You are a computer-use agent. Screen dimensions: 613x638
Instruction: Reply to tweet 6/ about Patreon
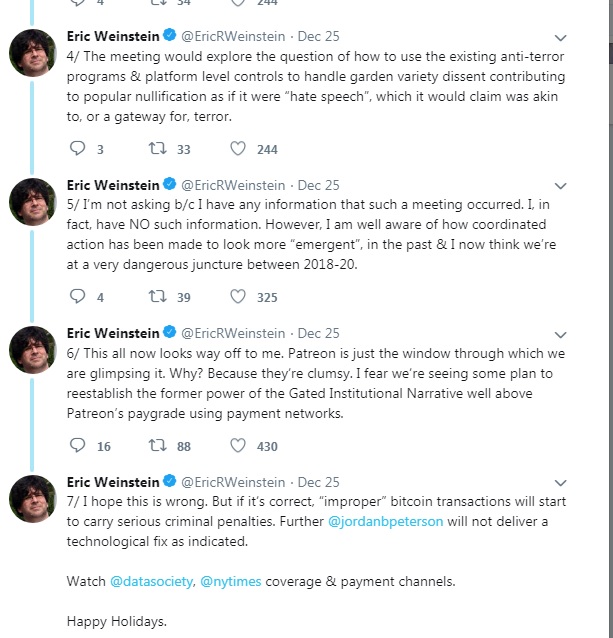79,446
